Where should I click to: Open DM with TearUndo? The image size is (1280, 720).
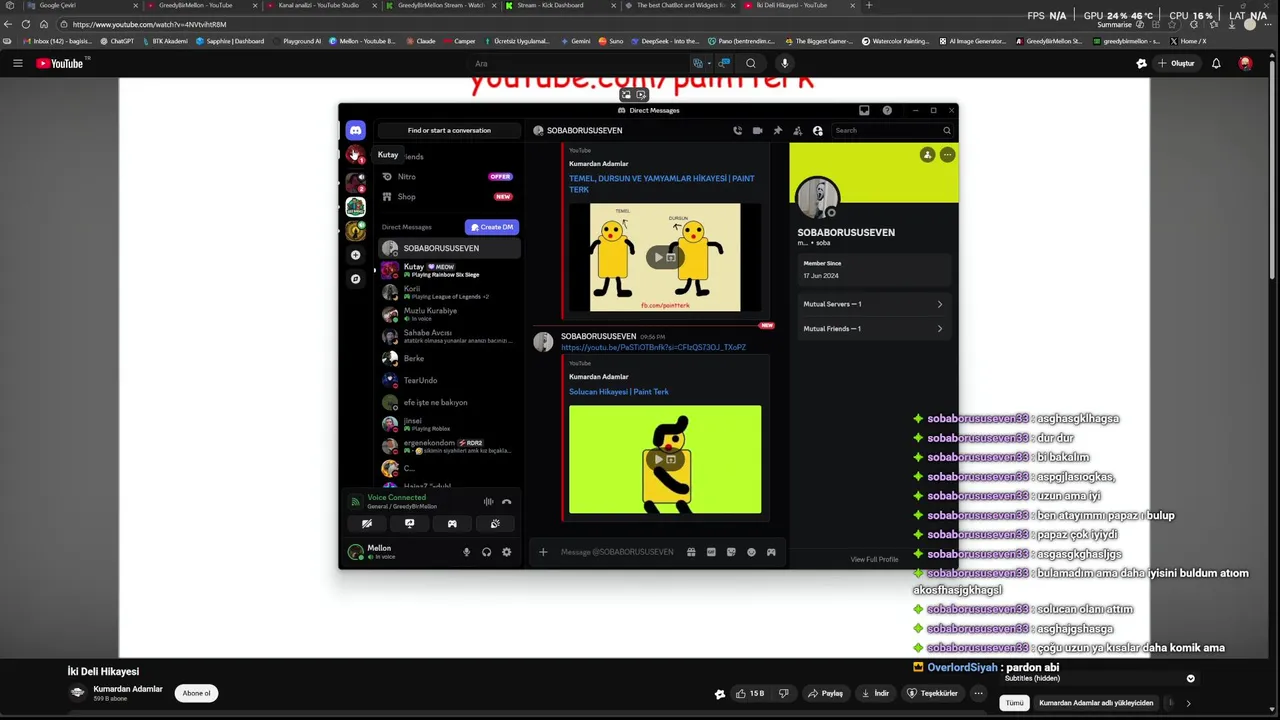449,380
